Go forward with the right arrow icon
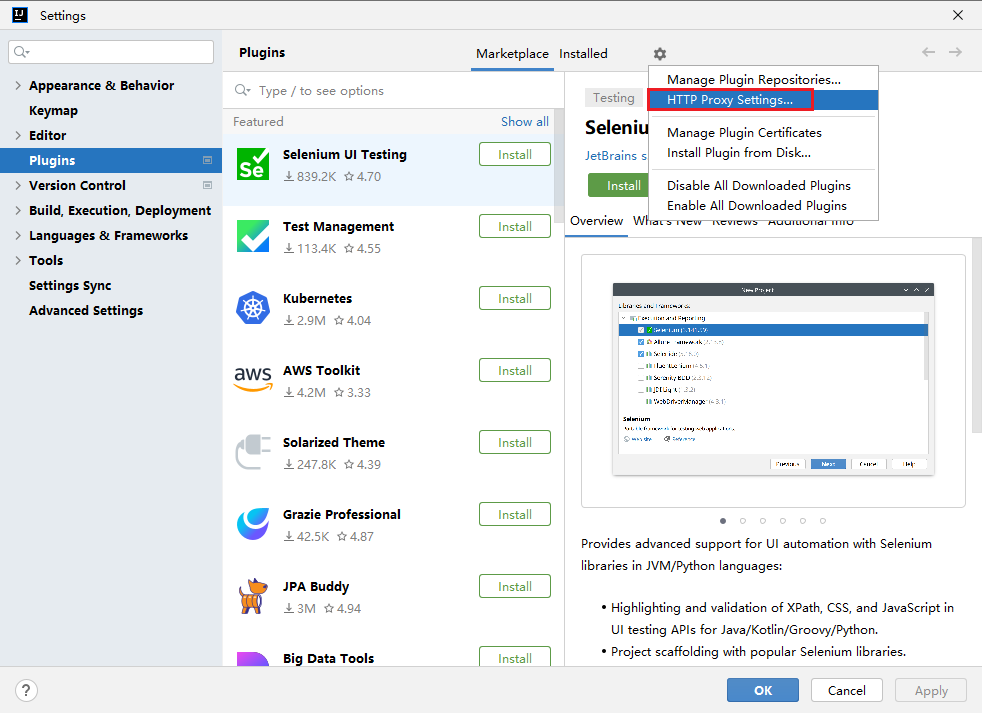The width and height of the screenshot is (982, 713). tap(955, 52)
